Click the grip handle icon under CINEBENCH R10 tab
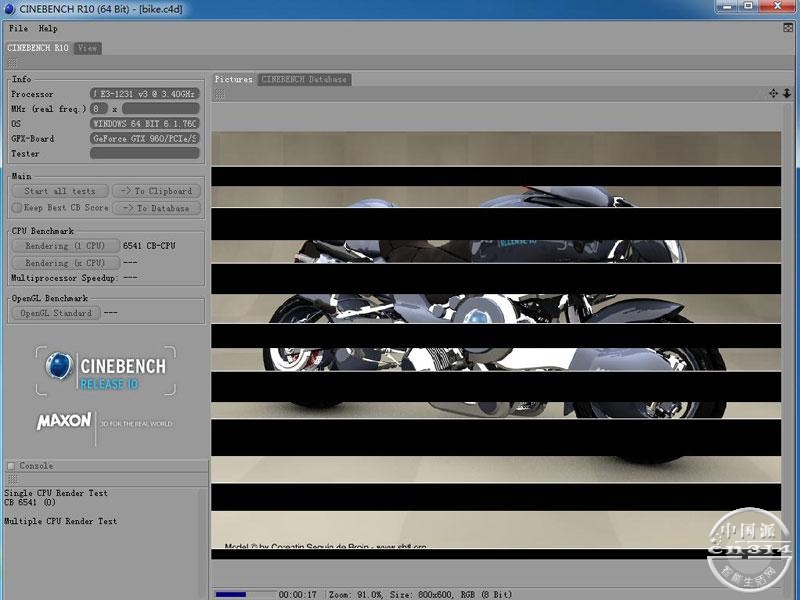 [x=11, y=62]
